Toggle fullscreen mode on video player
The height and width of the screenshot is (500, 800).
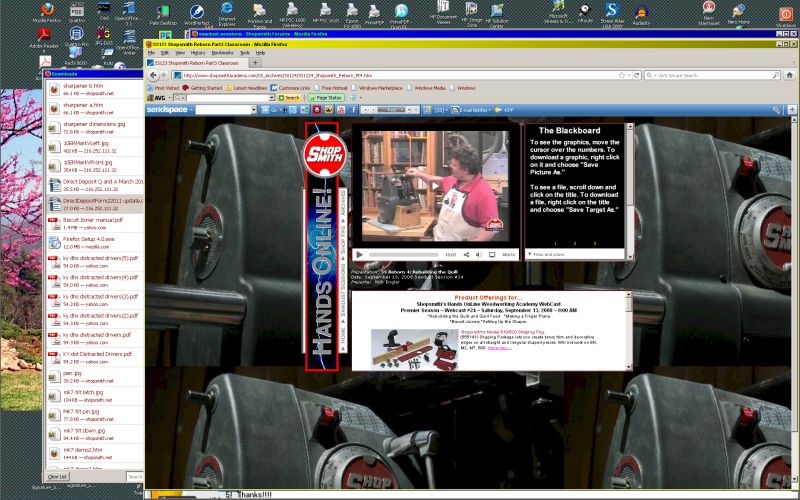tap(492, 254)
